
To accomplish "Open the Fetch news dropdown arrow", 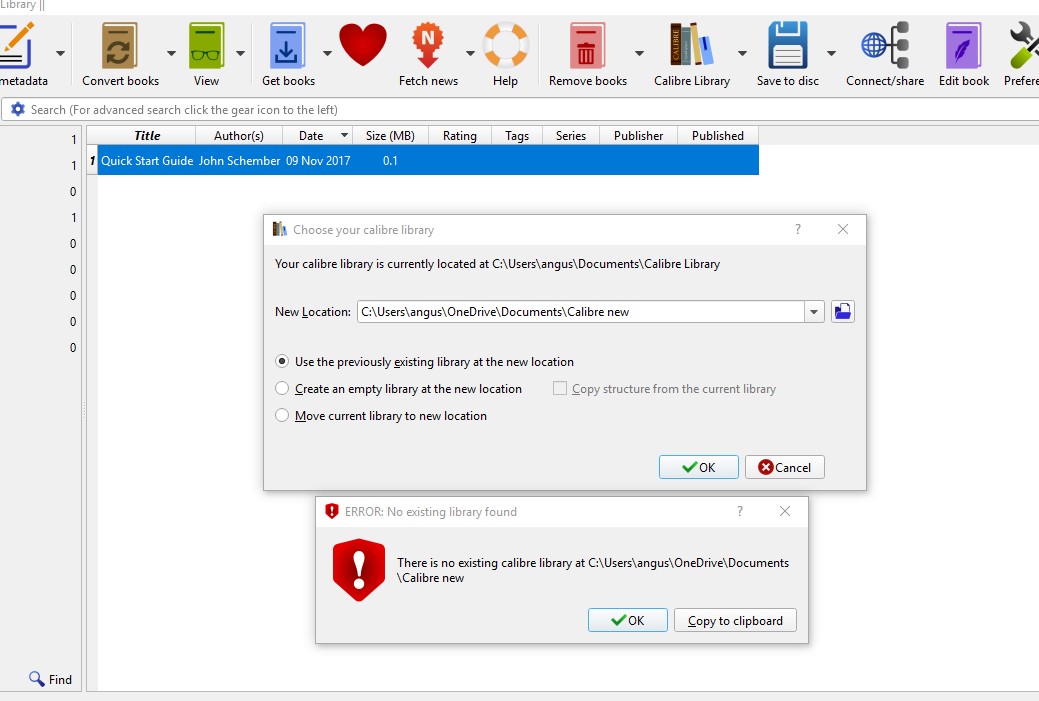I will (470, 53).
